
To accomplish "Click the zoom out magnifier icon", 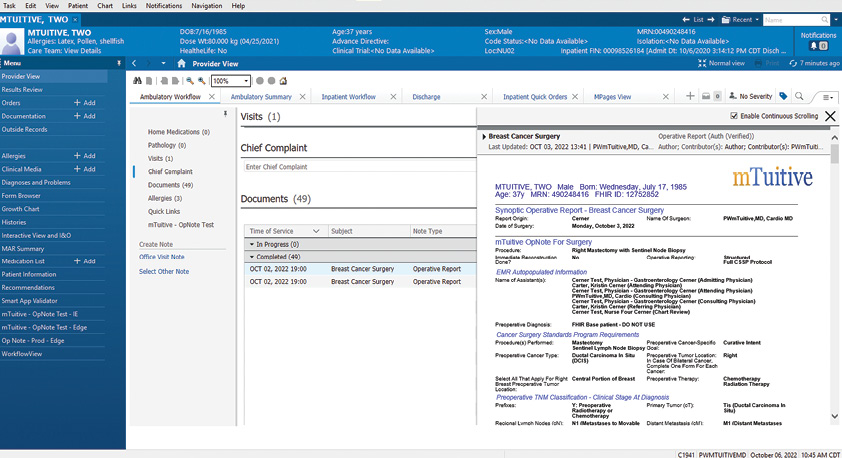I will click(190, 81).
